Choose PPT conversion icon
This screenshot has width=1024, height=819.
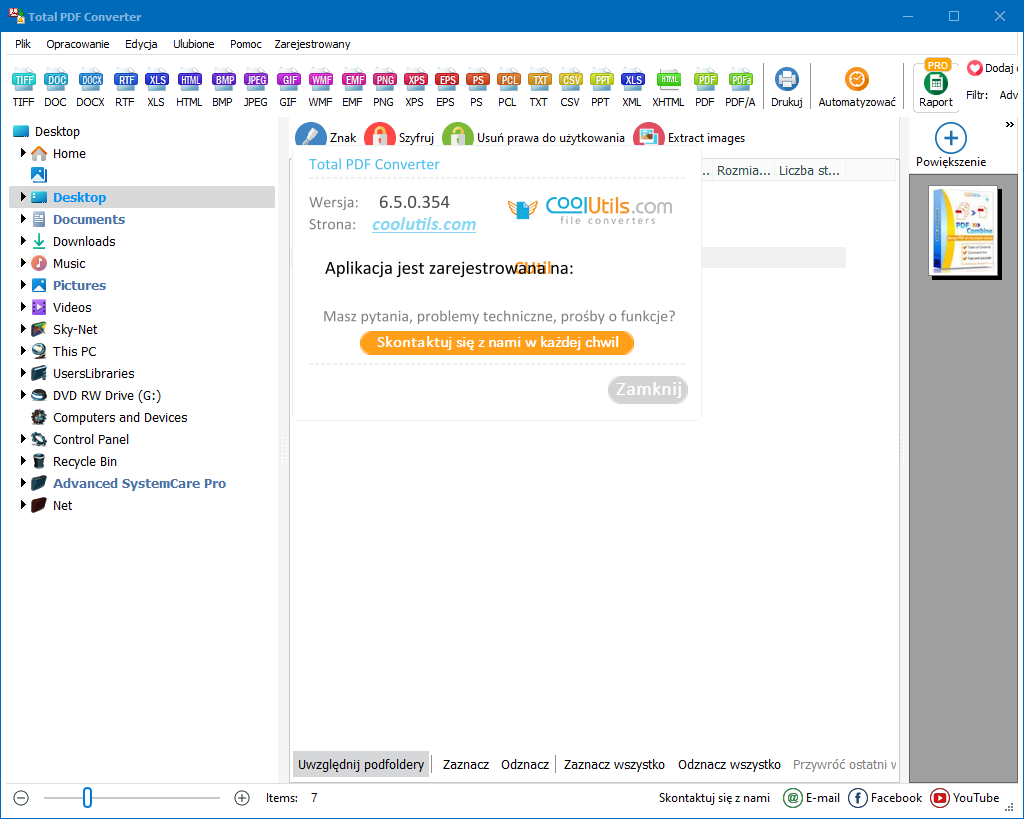pyautogui.click(x=601, y=88)
